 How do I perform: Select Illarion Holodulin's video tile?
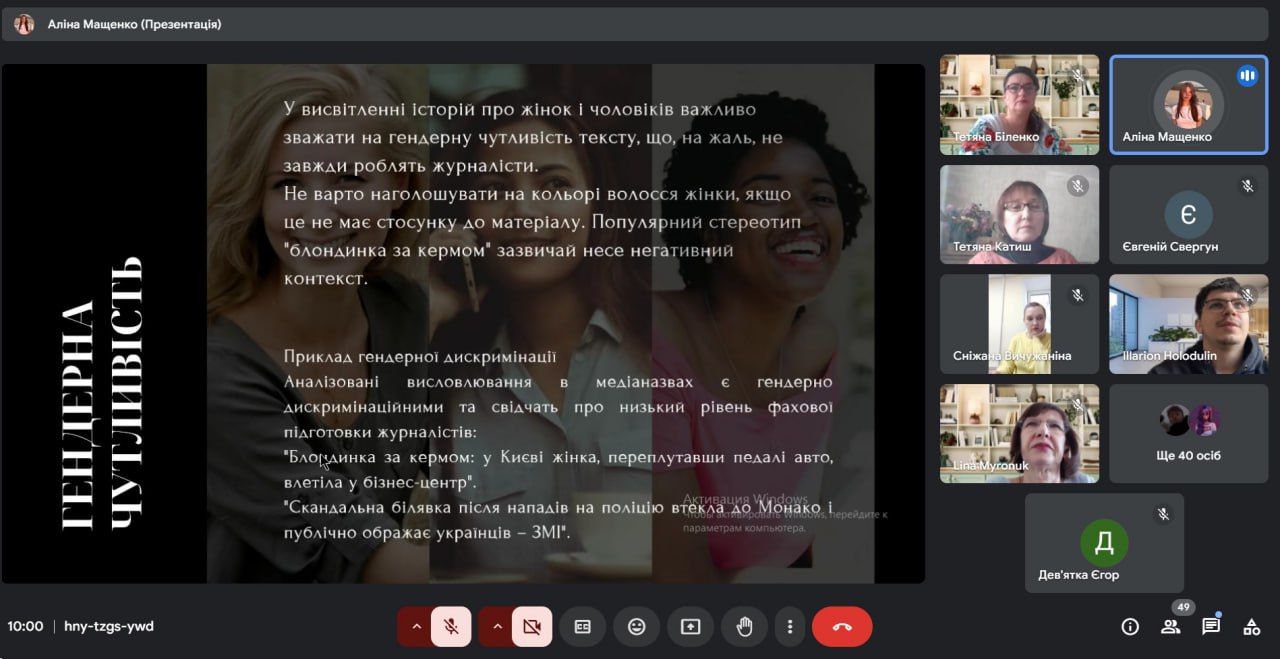[x=1188, y=324]
